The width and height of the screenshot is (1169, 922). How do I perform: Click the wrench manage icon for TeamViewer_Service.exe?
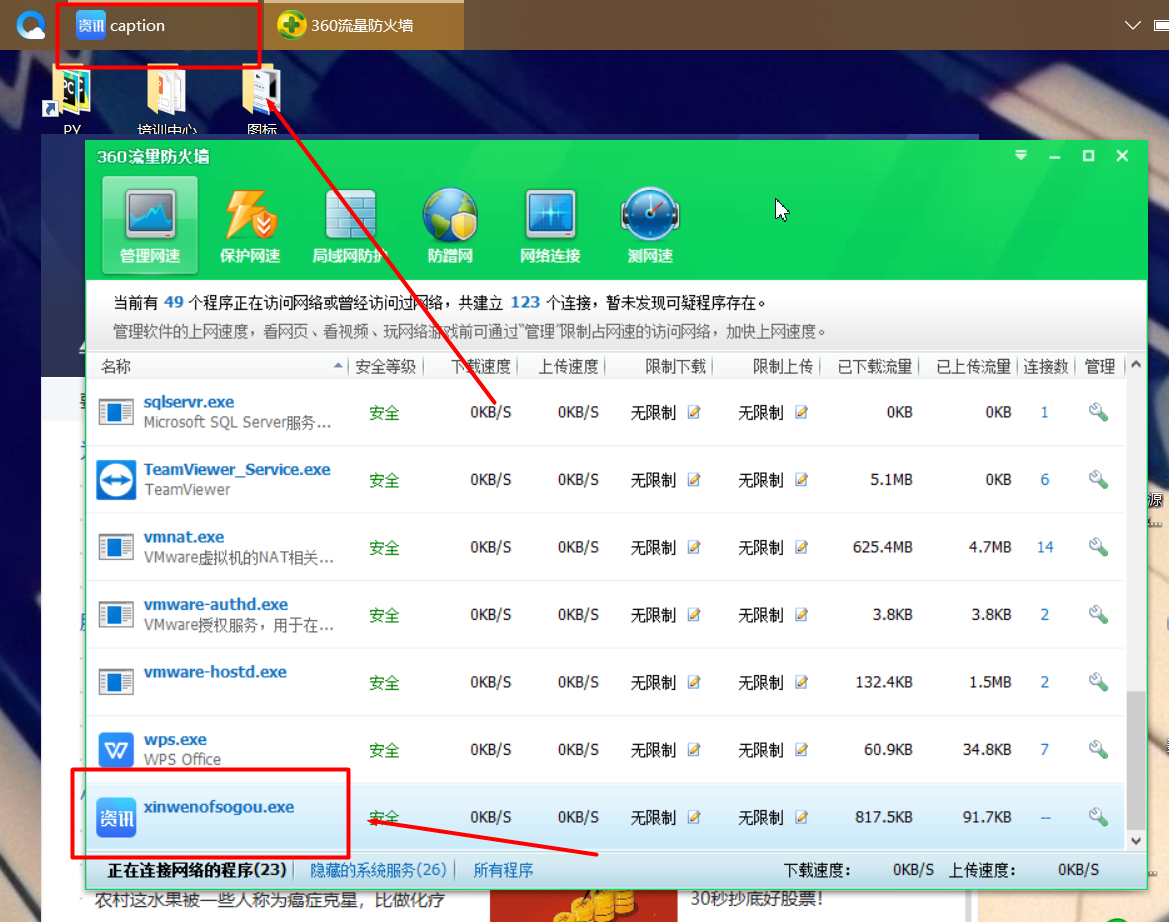click(1097, 479)
